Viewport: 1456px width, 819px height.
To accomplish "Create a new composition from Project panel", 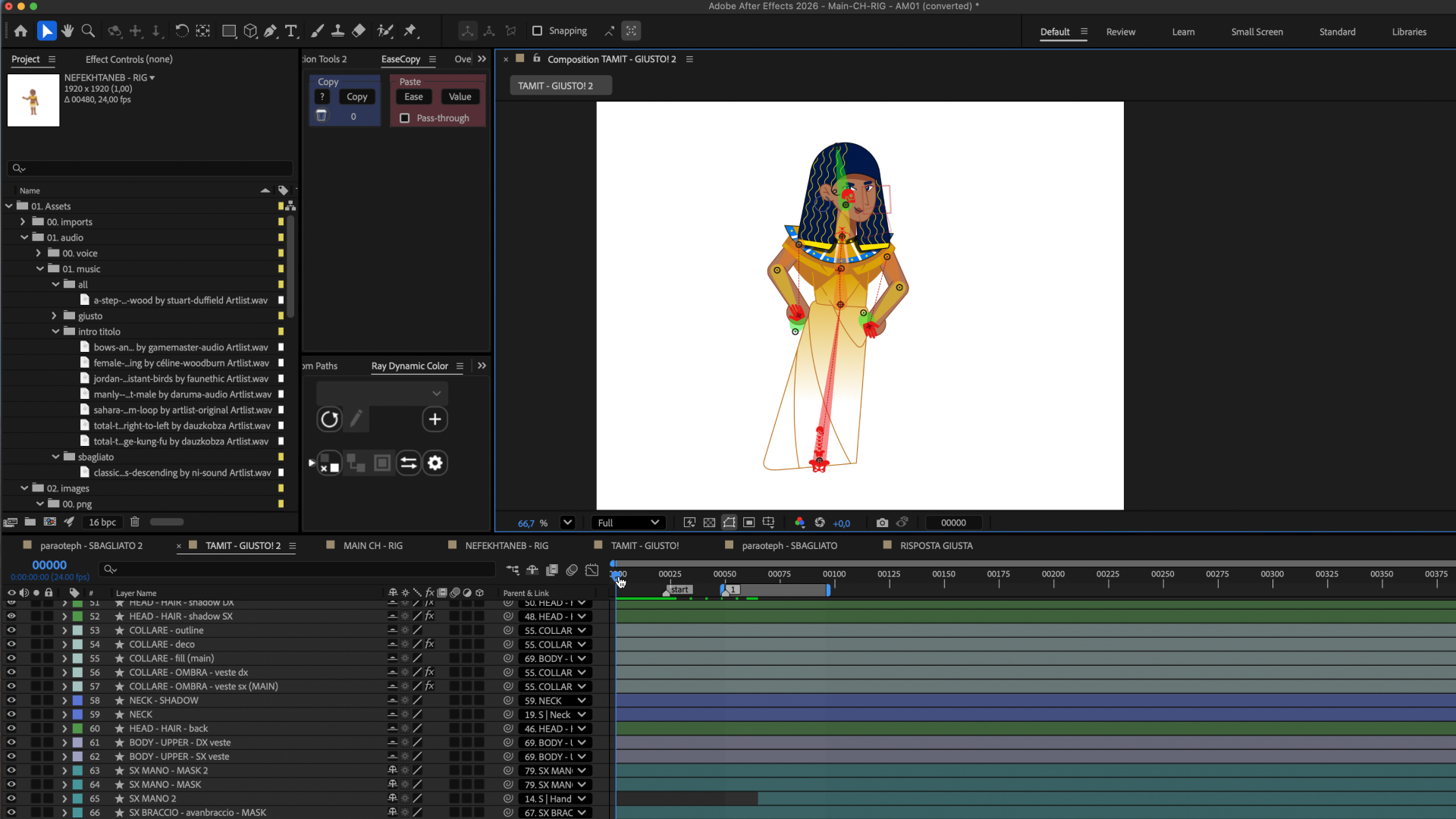I will click(50, 522).
